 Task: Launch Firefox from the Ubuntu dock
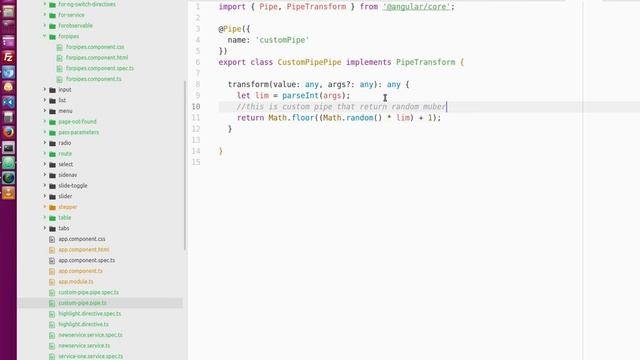(8, 132)
